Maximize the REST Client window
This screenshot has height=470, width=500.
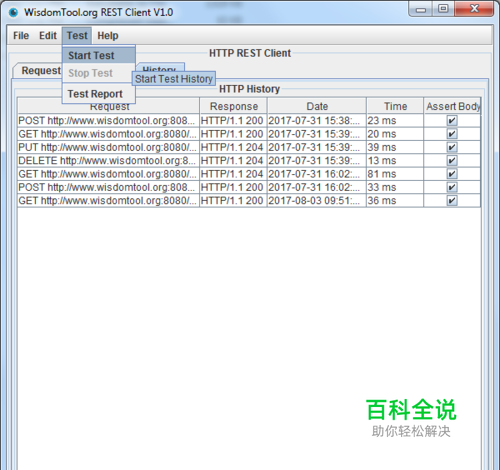443,9
